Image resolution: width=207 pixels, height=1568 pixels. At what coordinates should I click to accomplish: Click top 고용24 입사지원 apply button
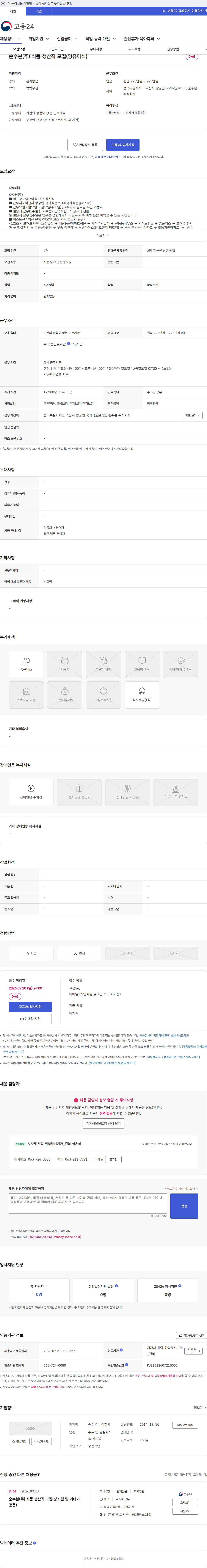[x=123, y=145]
